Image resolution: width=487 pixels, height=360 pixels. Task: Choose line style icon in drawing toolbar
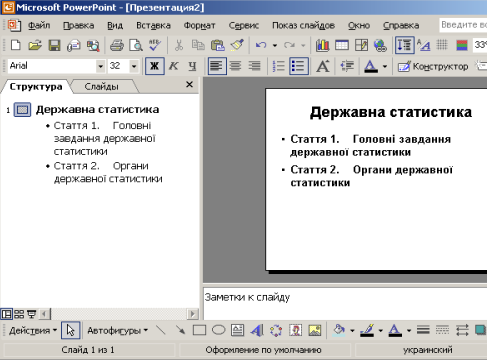click(x=423, y=330)
